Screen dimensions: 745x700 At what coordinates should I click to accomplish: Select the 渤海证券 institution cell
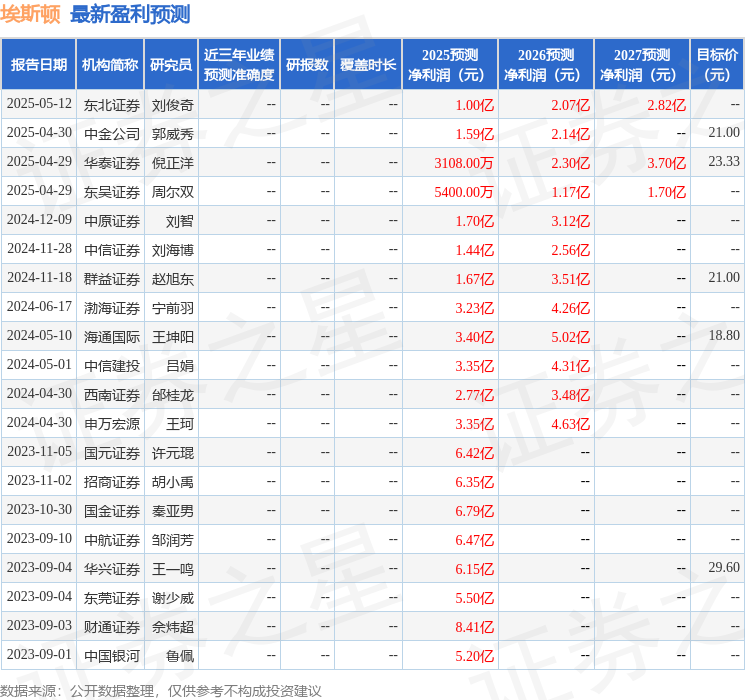tap(112, 308)
